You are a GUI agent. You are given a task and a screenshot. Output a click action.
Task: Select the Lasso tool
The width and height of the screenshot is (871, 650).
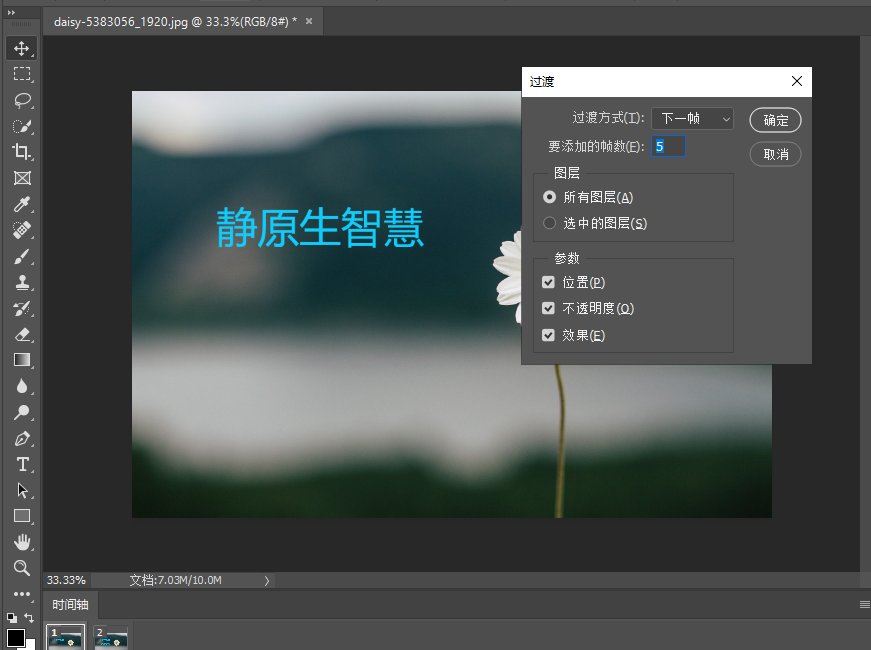(x=22, y=100)
